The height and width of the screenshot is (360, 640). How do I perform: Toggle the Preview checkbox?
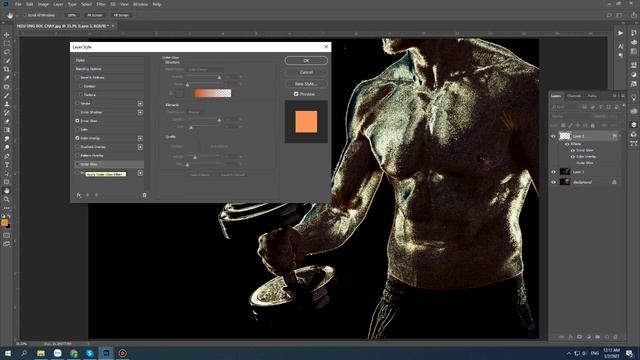(x=296, y=94)
